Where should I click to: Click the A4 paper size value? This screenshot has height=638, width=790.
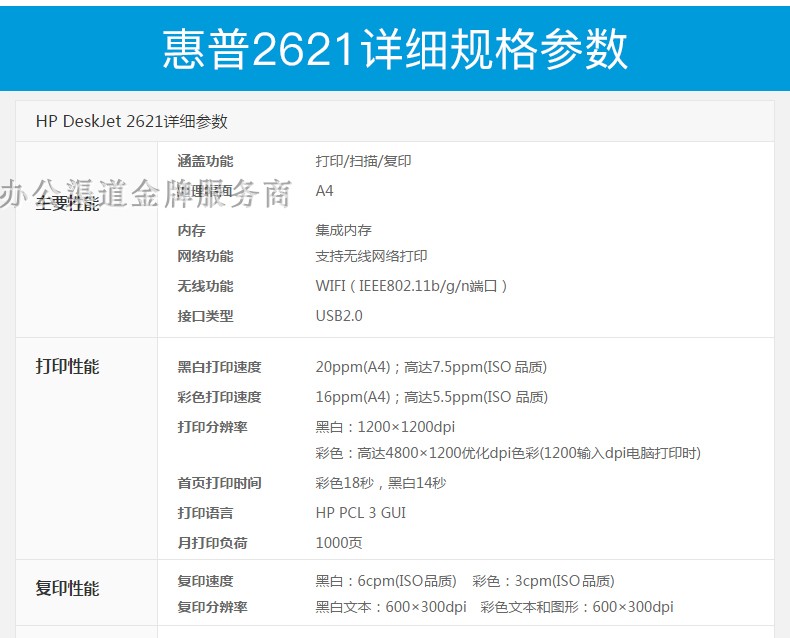tap(324, 191)
